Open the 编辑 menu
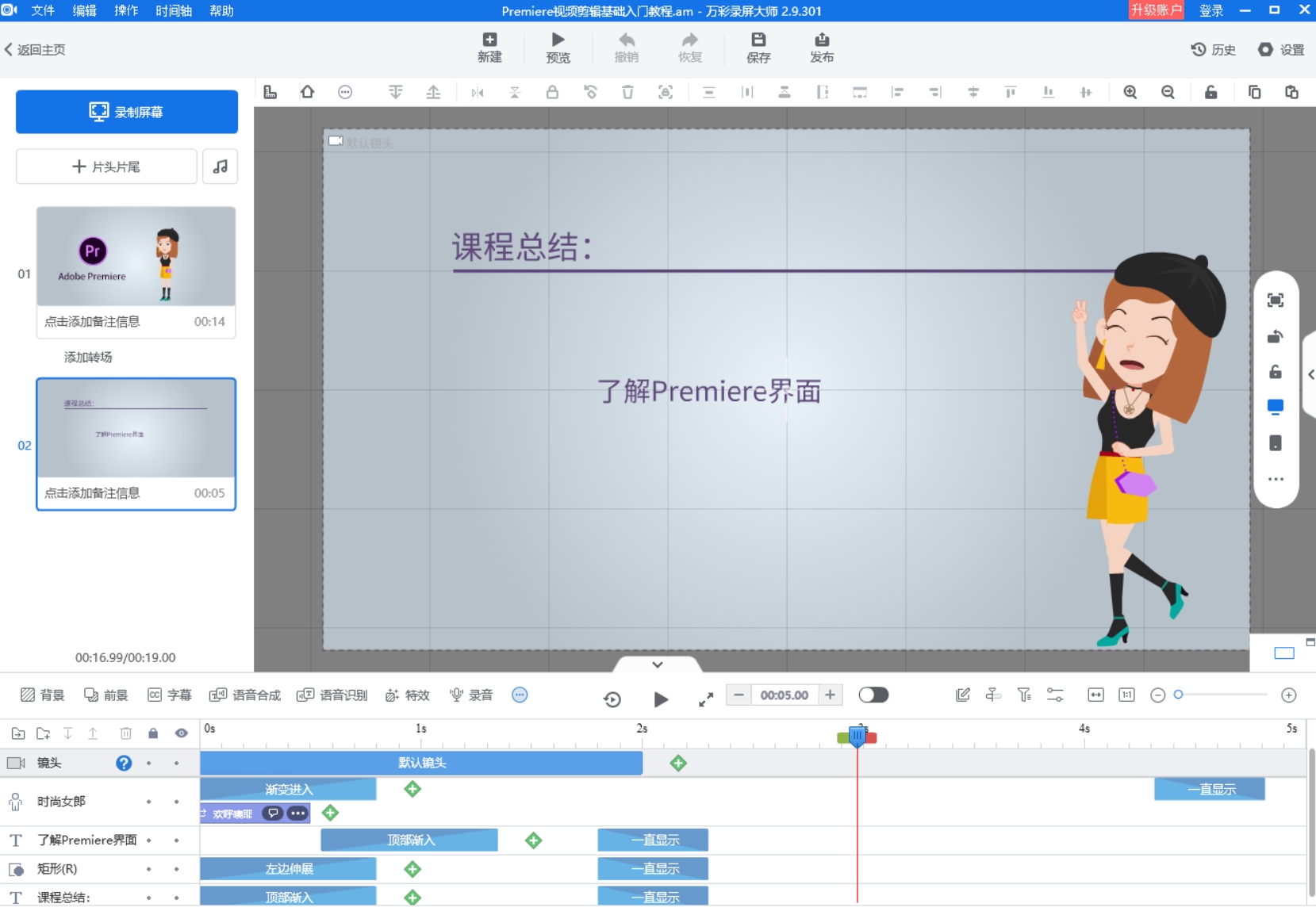 [84, 10]
